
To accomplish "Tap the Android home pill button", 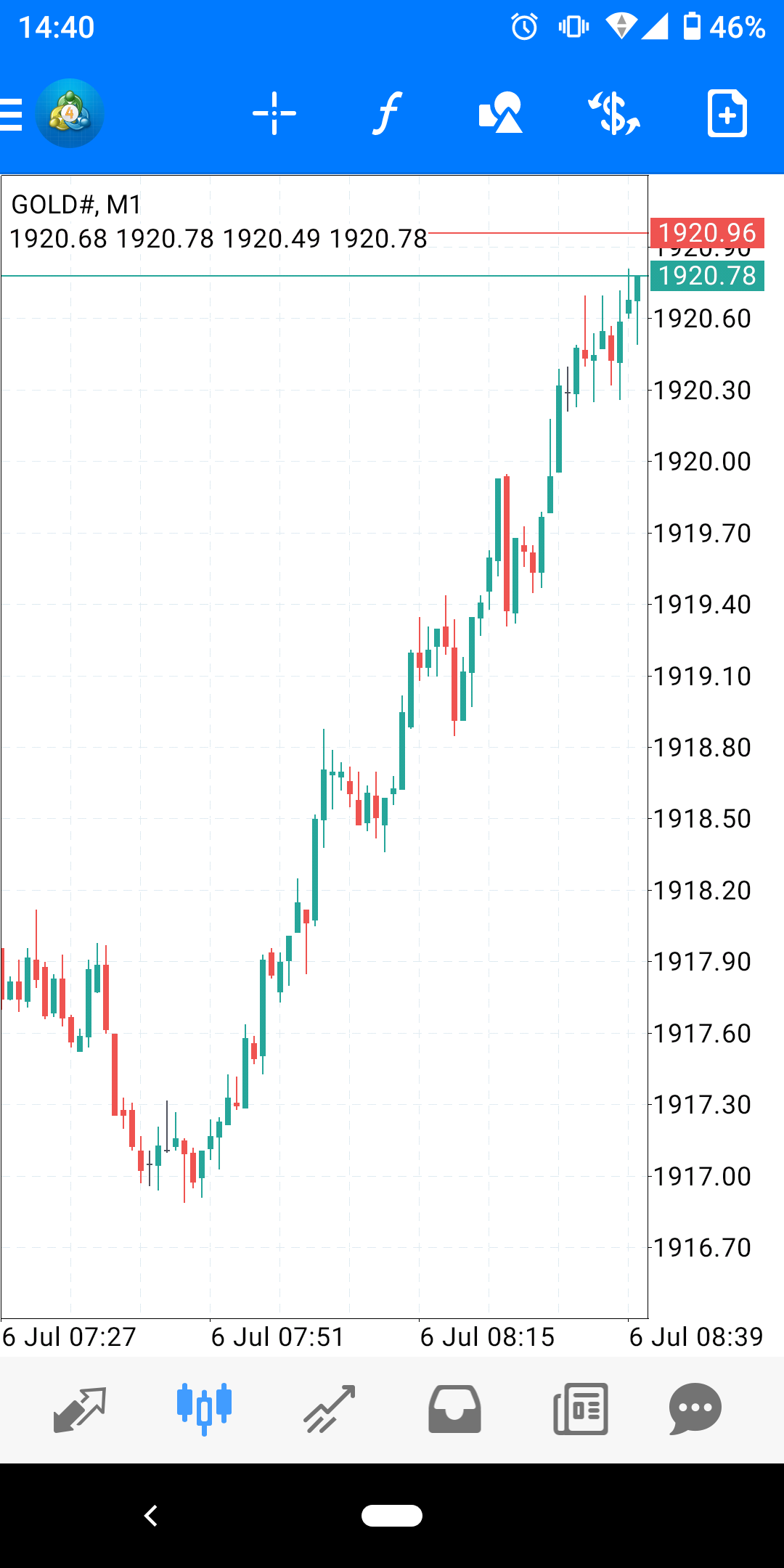I will 392,1516.
